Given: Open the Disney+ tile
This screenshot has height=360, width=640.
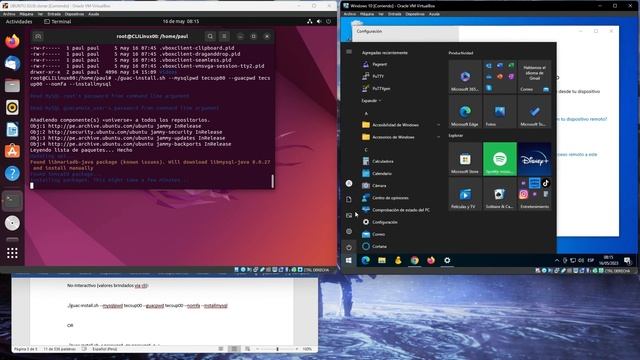Looking at the screenshot, I should tap(534, 159).
